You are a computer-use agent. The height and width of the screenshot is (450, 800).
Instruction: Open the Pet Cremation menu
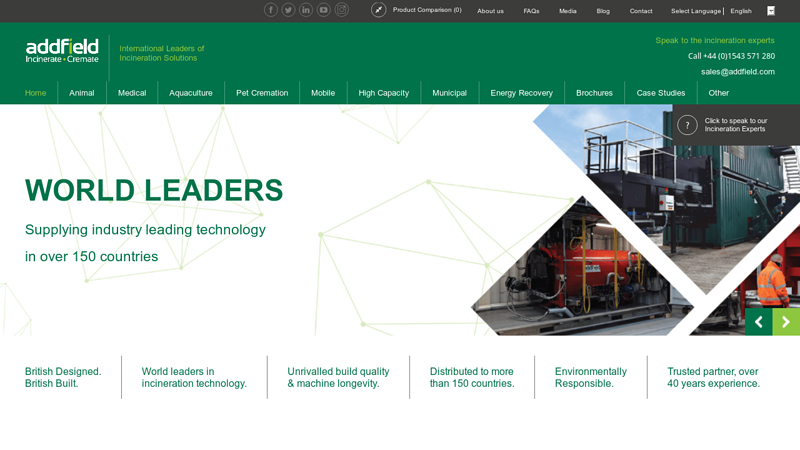[262, 93]
